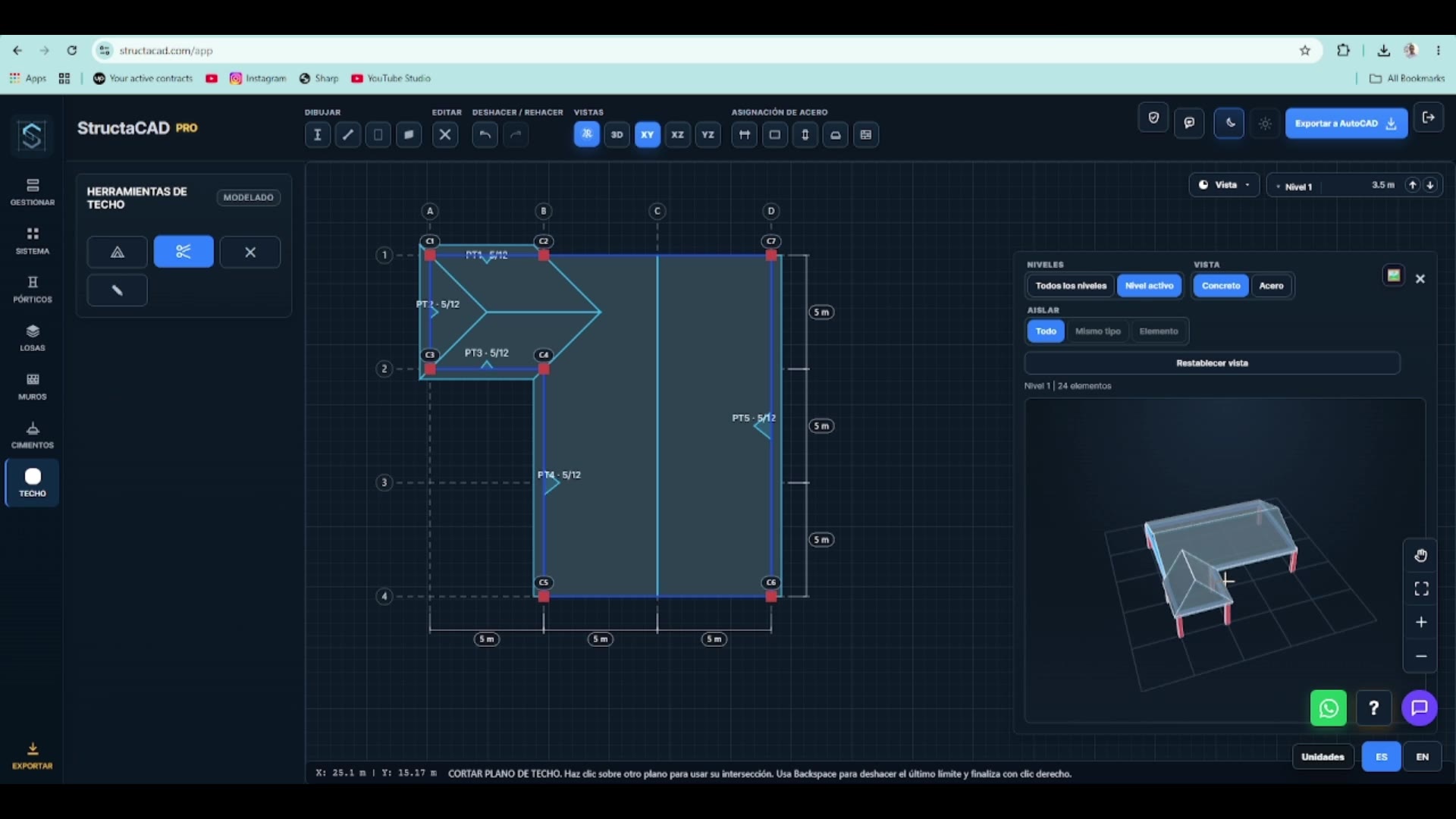Switch view to Acero
Image resolution: width=1456 pixels, height=819 pixels.
click(x=1271, y=286)
